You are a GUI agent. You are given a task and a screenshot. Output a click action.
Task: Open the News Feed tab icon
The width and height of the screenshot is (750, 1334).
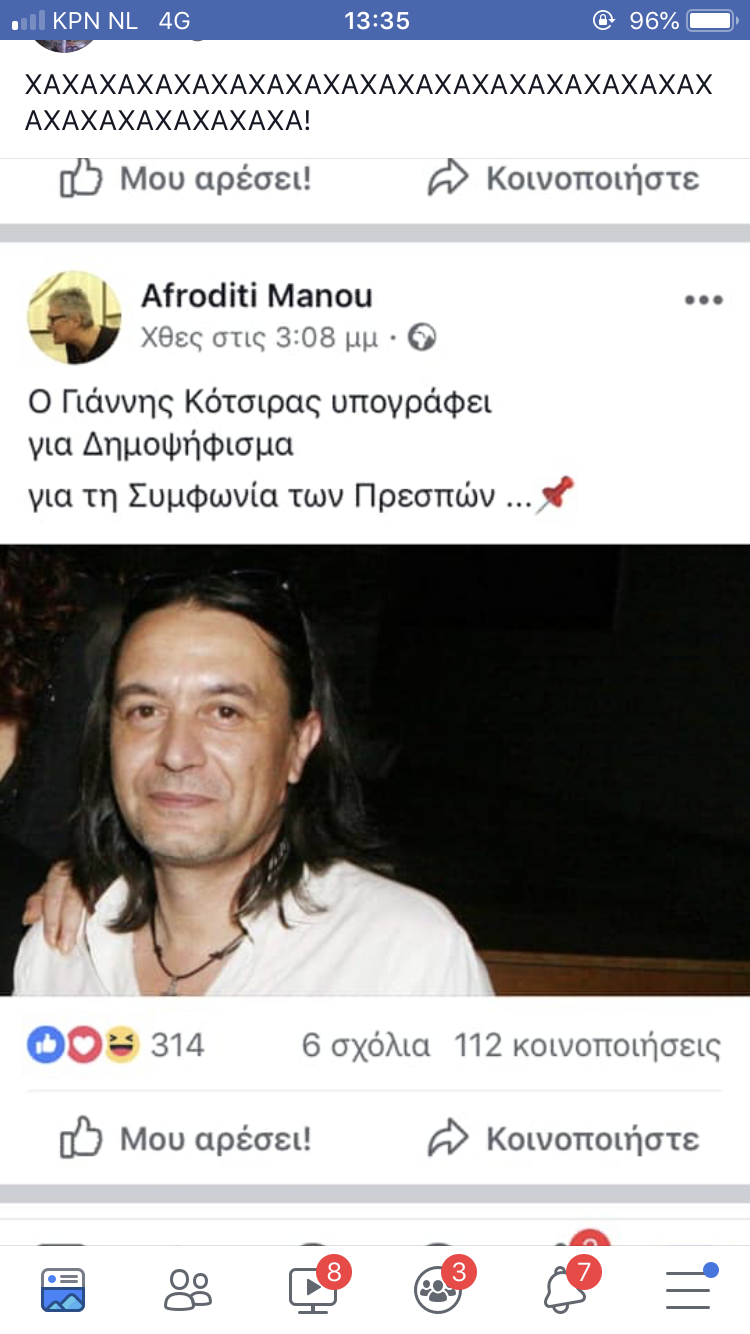point(63,1289)
